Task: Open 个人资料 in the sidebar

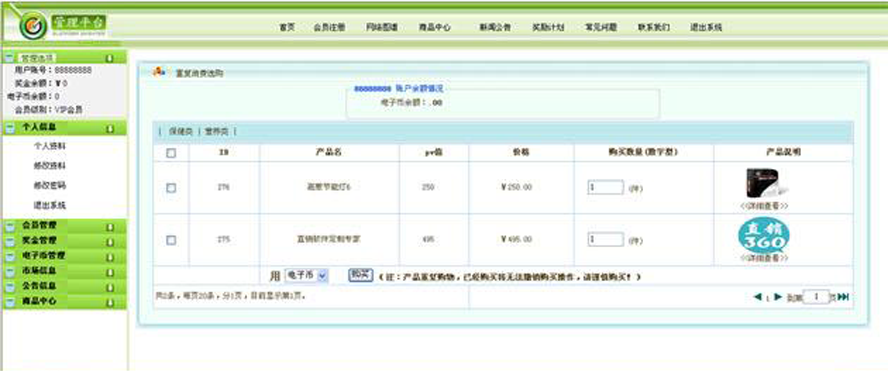Action: (x=50, y=146)
